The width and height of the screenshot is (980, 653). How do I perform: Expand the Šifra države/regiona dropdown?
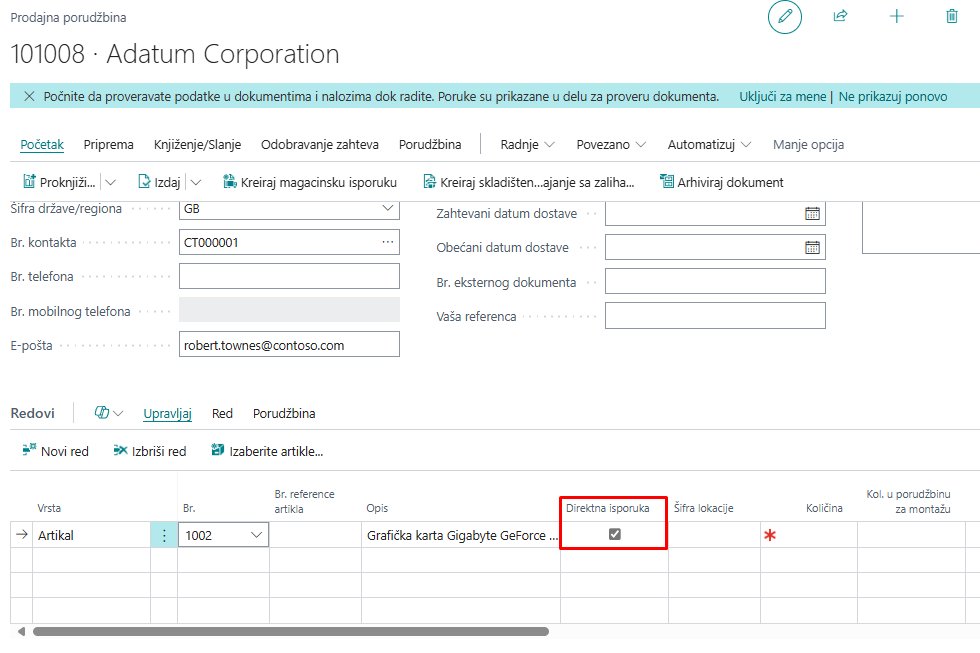click(388, 208)
